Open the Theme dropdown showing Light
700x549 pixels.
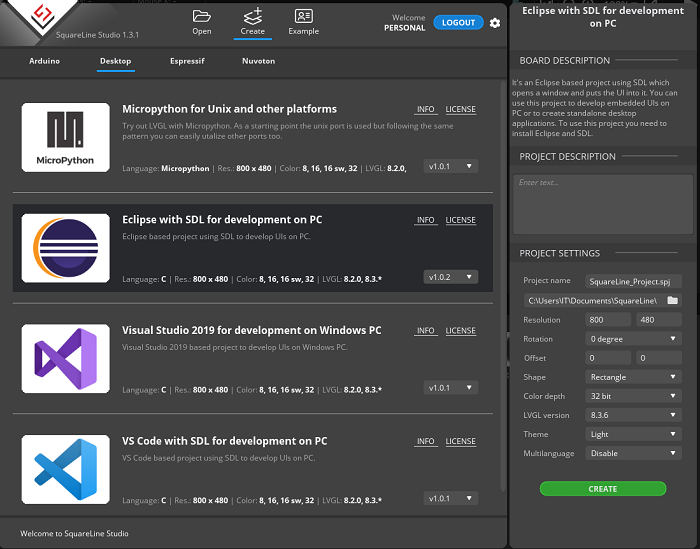point(633,434)
